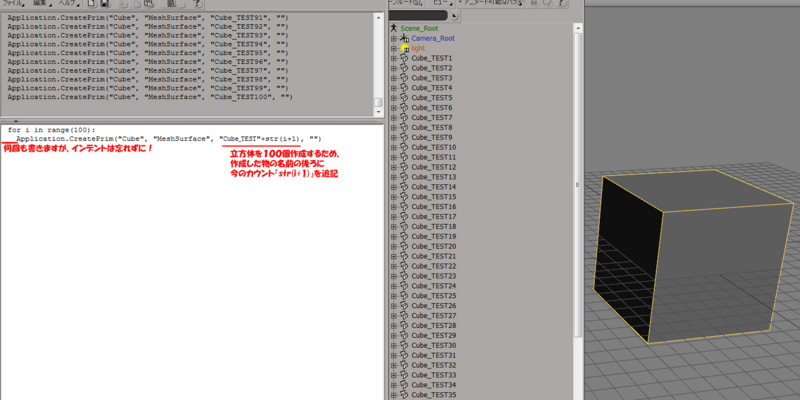Click the cube icon of Cube_TEST9
The width and height of the screenshot is (800, 400).
tap(404, 137)
